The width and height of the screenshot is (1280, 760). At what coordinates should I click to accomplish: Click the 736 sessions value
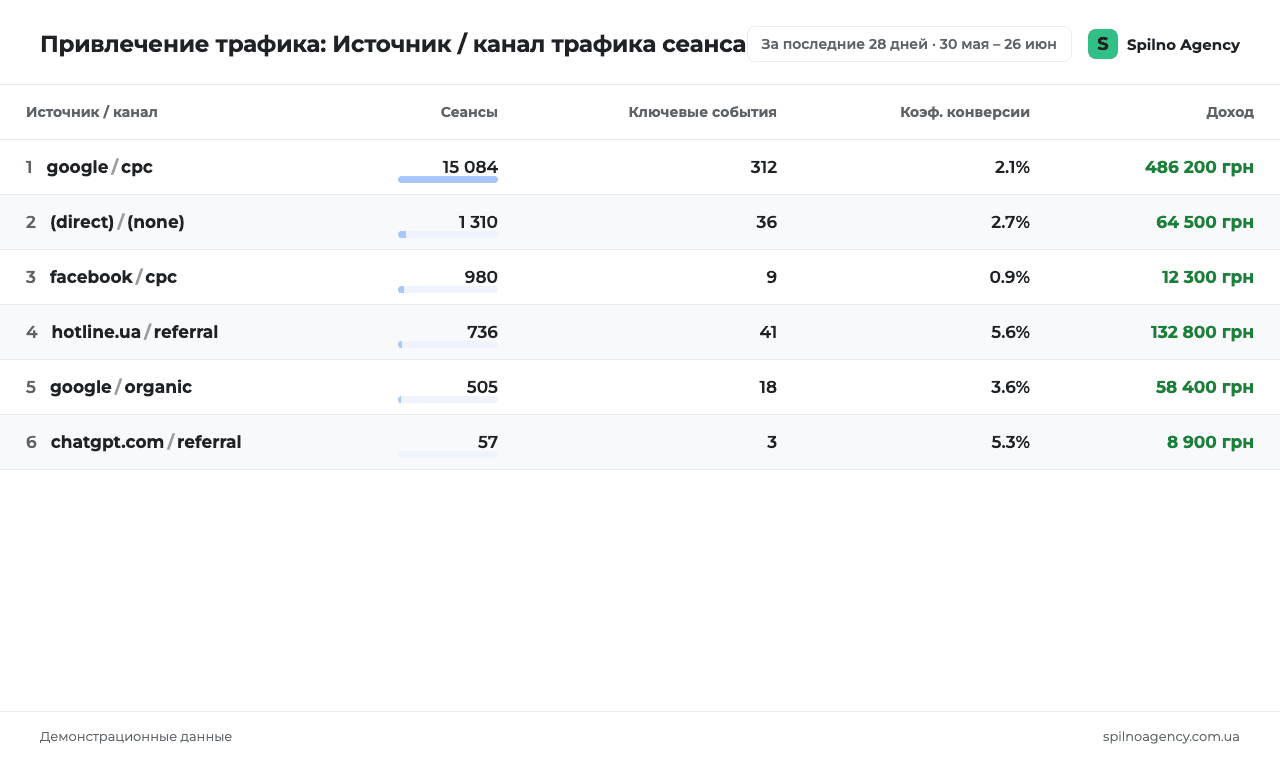pos(482,332)
